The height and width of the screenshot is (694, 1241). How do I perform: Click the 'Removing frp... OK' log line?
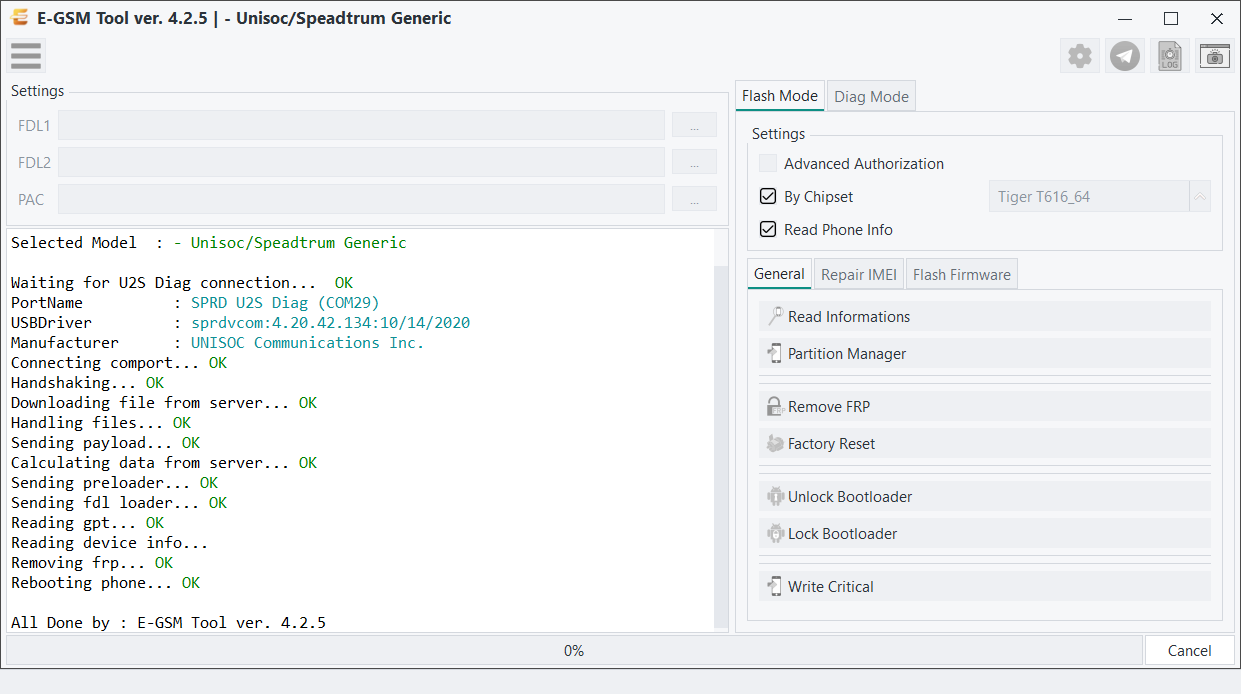92,563
